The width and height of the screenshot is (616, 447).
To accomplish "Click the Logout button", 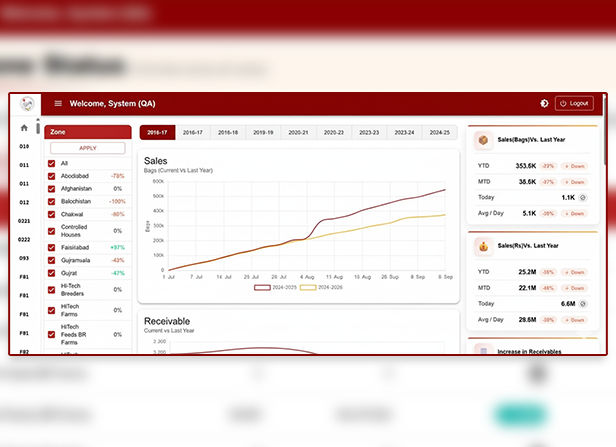I will point(574,104).
